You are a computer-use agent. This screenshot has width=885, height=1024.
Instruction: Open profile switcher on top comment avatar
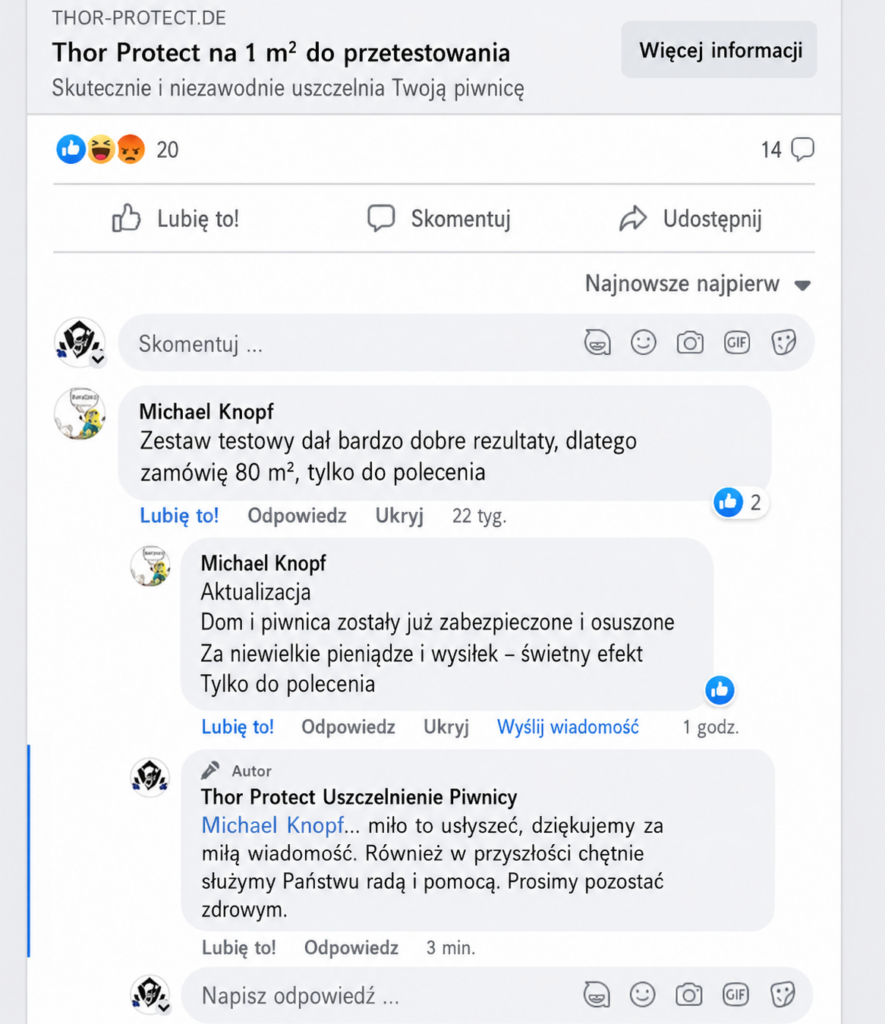click(98, 359)
